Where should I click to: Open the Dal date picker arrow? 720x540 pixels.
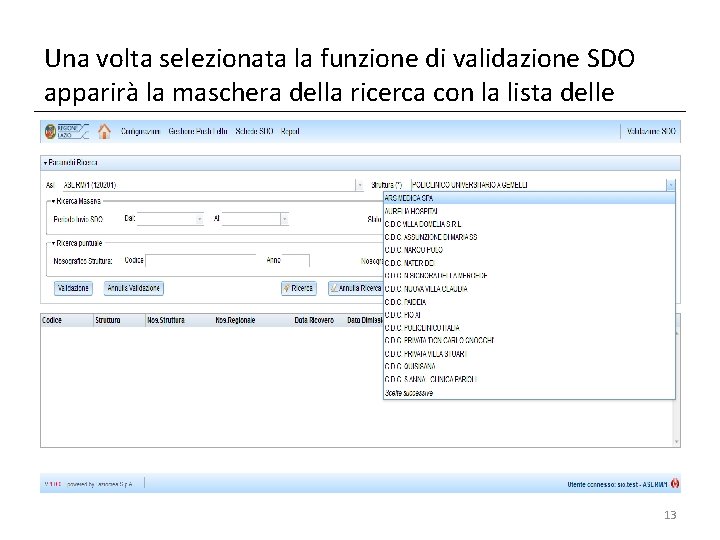click(200, 219)
